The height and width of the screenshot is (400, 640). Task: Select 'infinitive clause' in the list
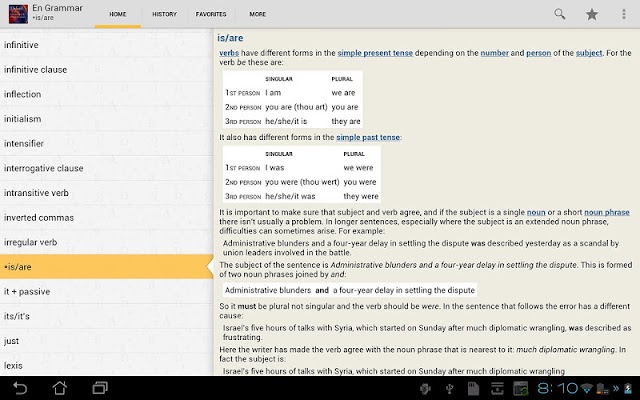pyautogui.click(x=106, y=69)
